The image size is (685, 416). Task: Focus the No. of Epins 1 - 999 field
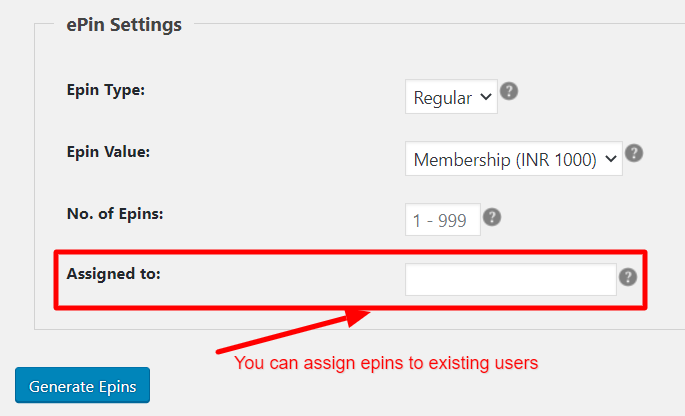pyautogui.click(x=443, y=219)
